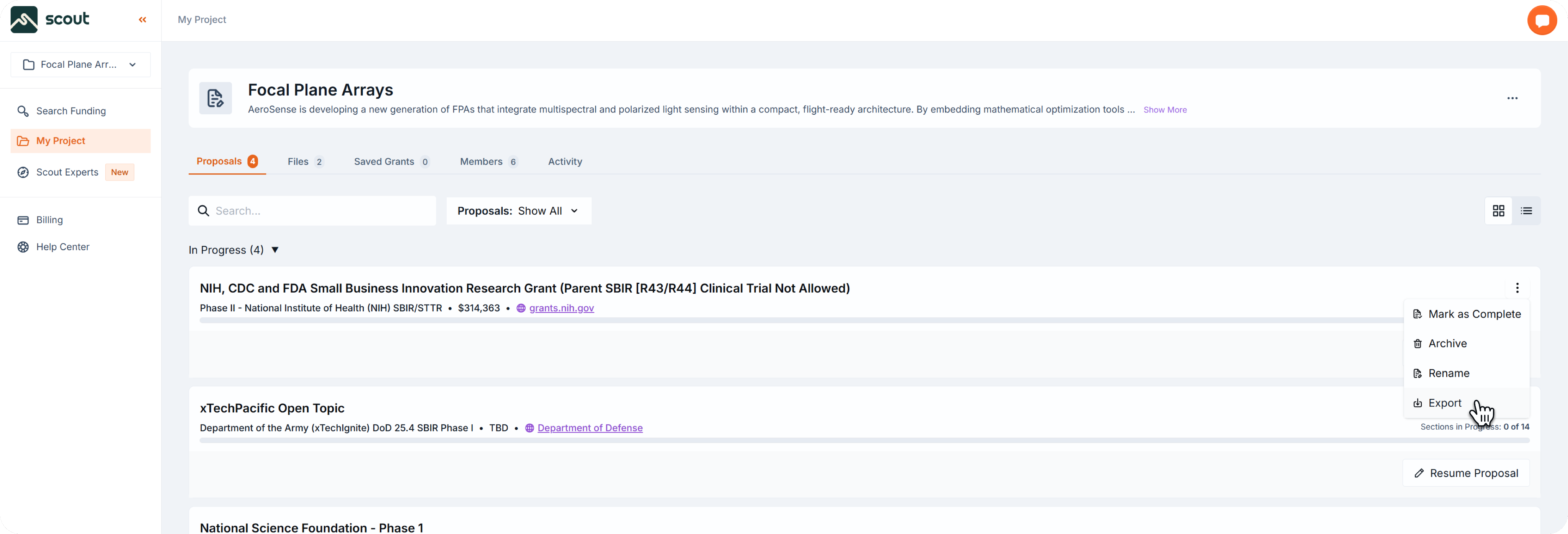Collapse the sidebar with double-chevron icon
Screen dimensions: 1568x534
click(x=142, y=20)
